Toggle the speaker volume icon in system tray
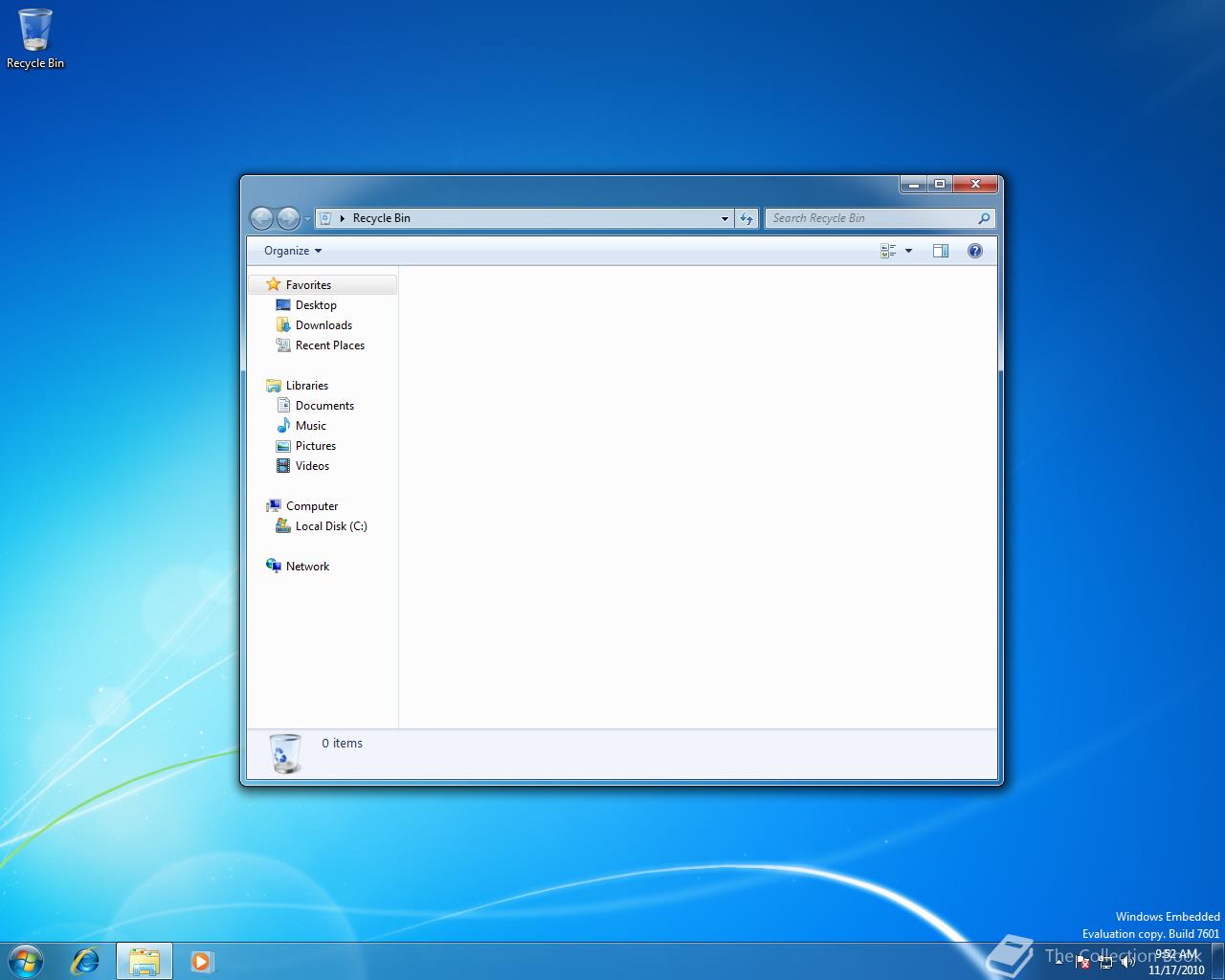1225x980 pixels. tap(1128, 962)
